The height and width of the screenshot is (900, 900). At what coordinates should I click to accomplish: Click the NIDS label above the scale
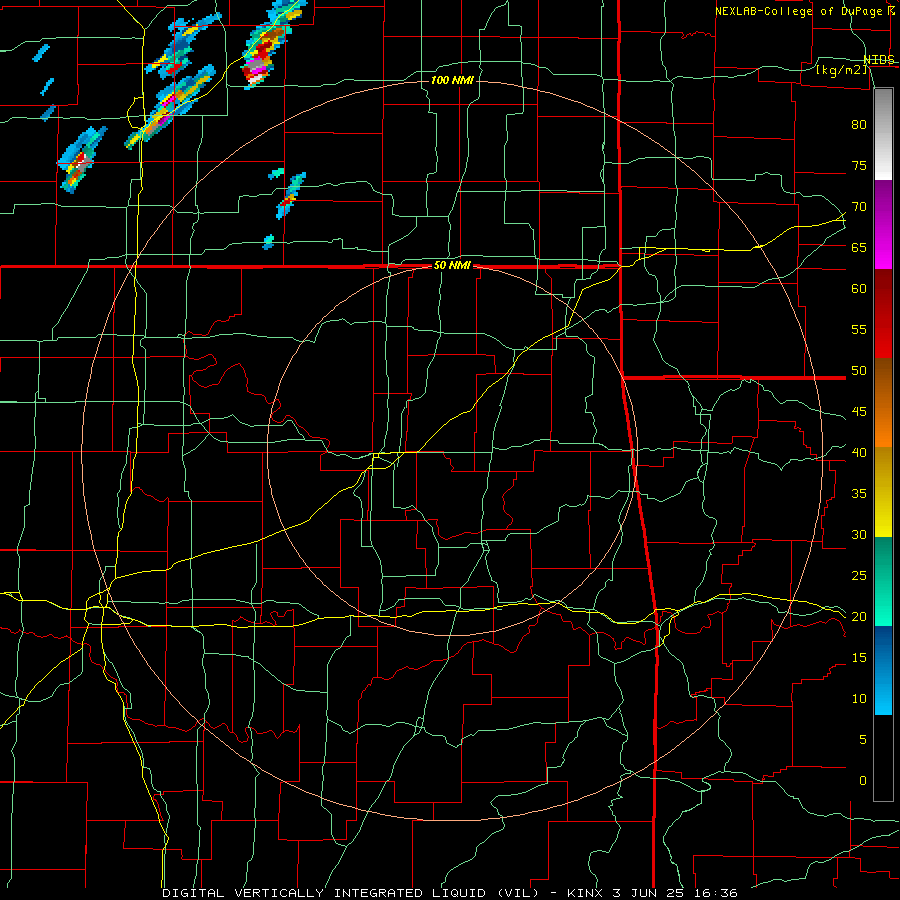pyautogui.click(x=879, y=60)
